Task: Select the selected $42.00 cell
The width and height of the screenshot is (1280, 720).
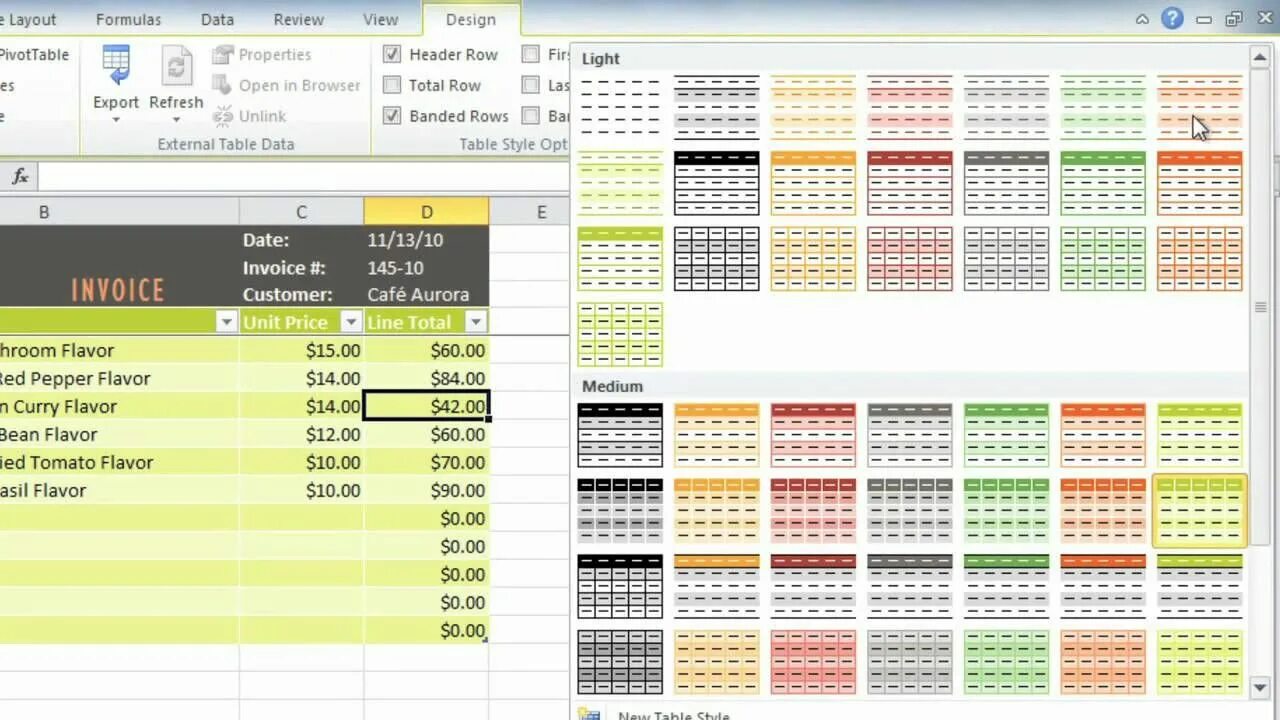Action: tap(427, 406)
